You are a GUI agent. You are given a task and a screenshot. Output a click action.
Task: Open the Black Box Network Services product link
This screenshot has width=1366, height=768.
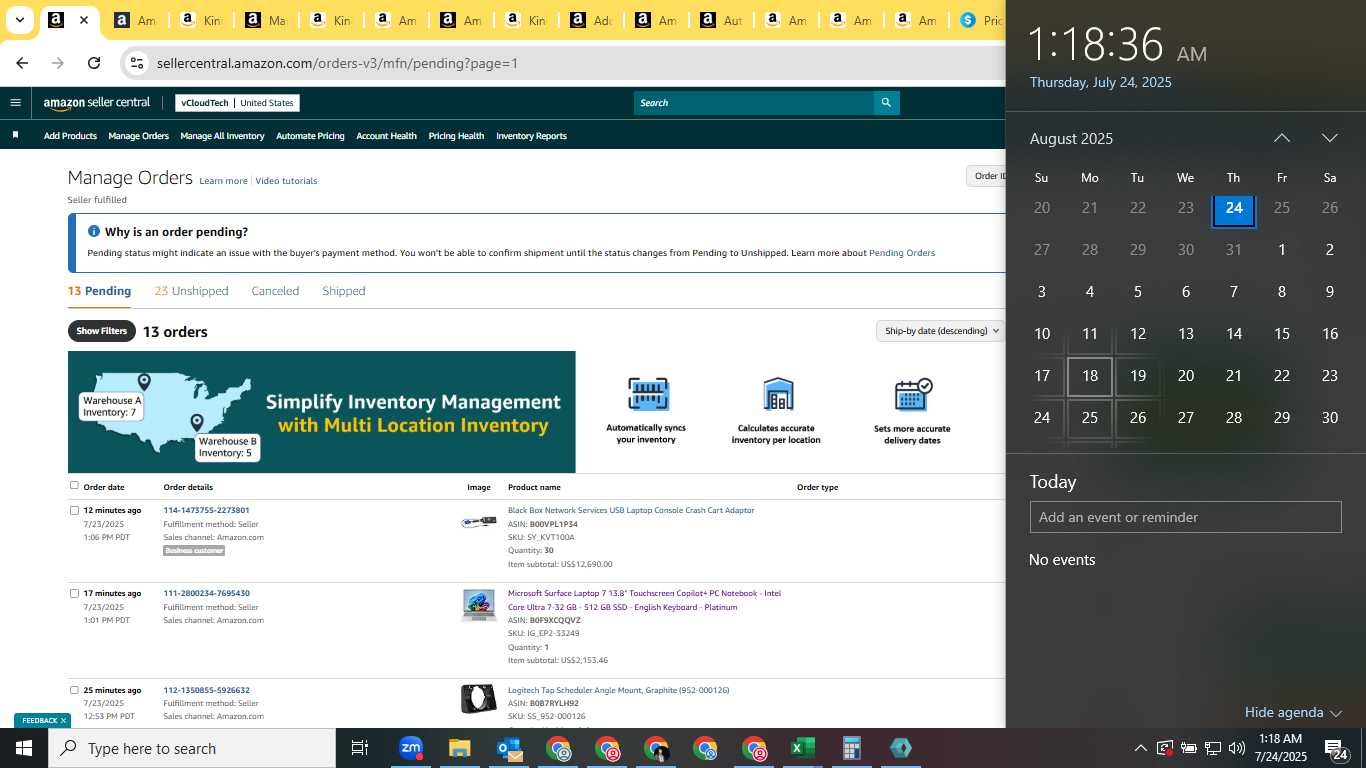click(x=631, y=510)
